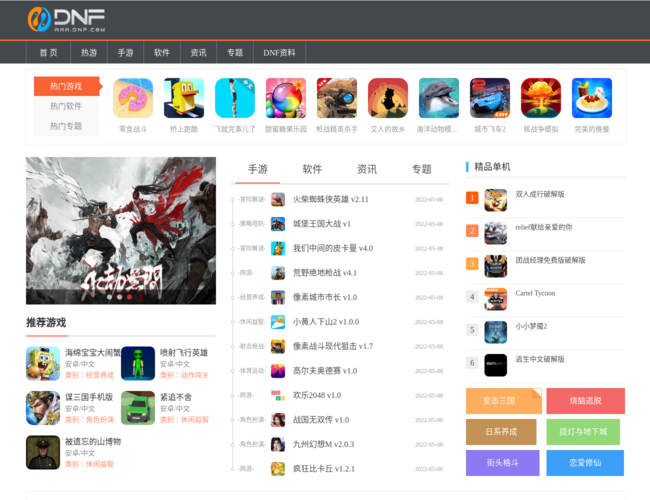Select the 热门专题 side tab
This screenshot has height=500, width=650.
(66, 126)
